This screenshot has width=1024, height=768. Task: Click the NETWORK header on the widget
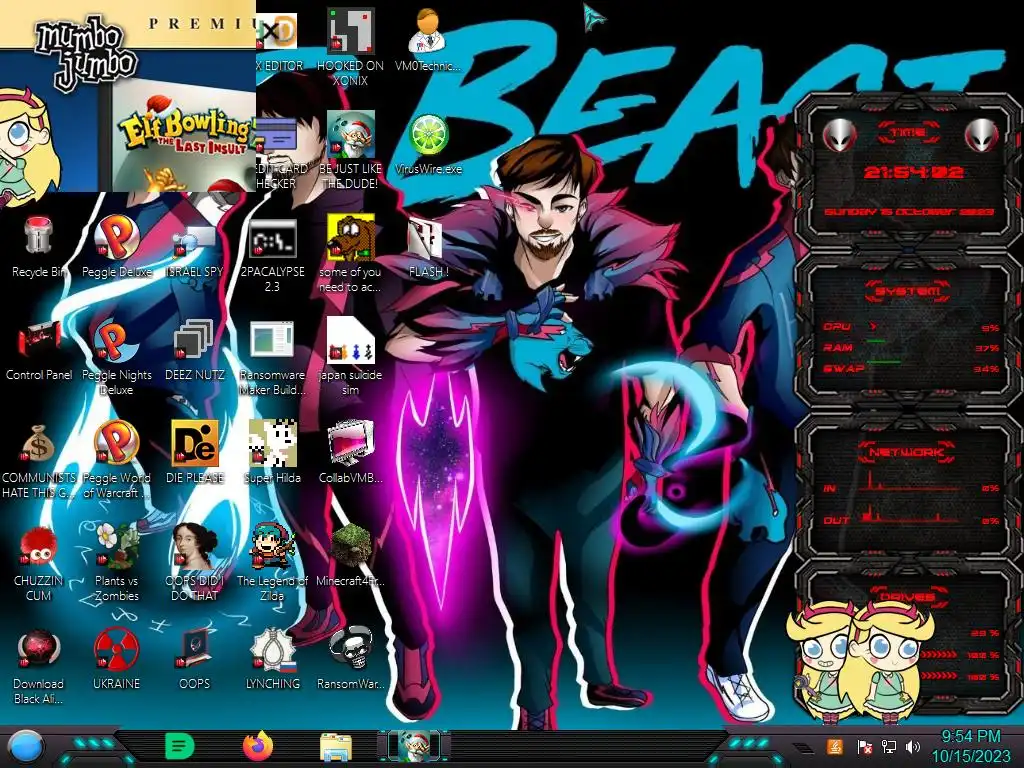coord(906,452)
